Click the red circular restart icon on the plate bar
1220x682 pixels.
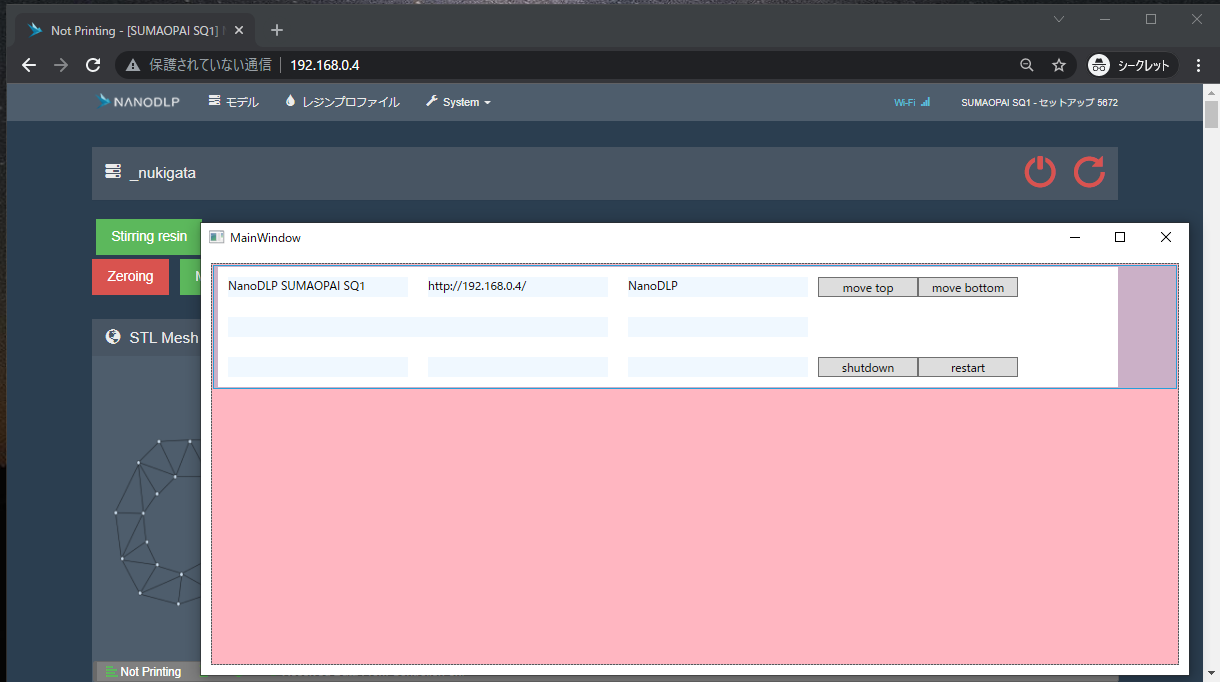coord(1090,172)
